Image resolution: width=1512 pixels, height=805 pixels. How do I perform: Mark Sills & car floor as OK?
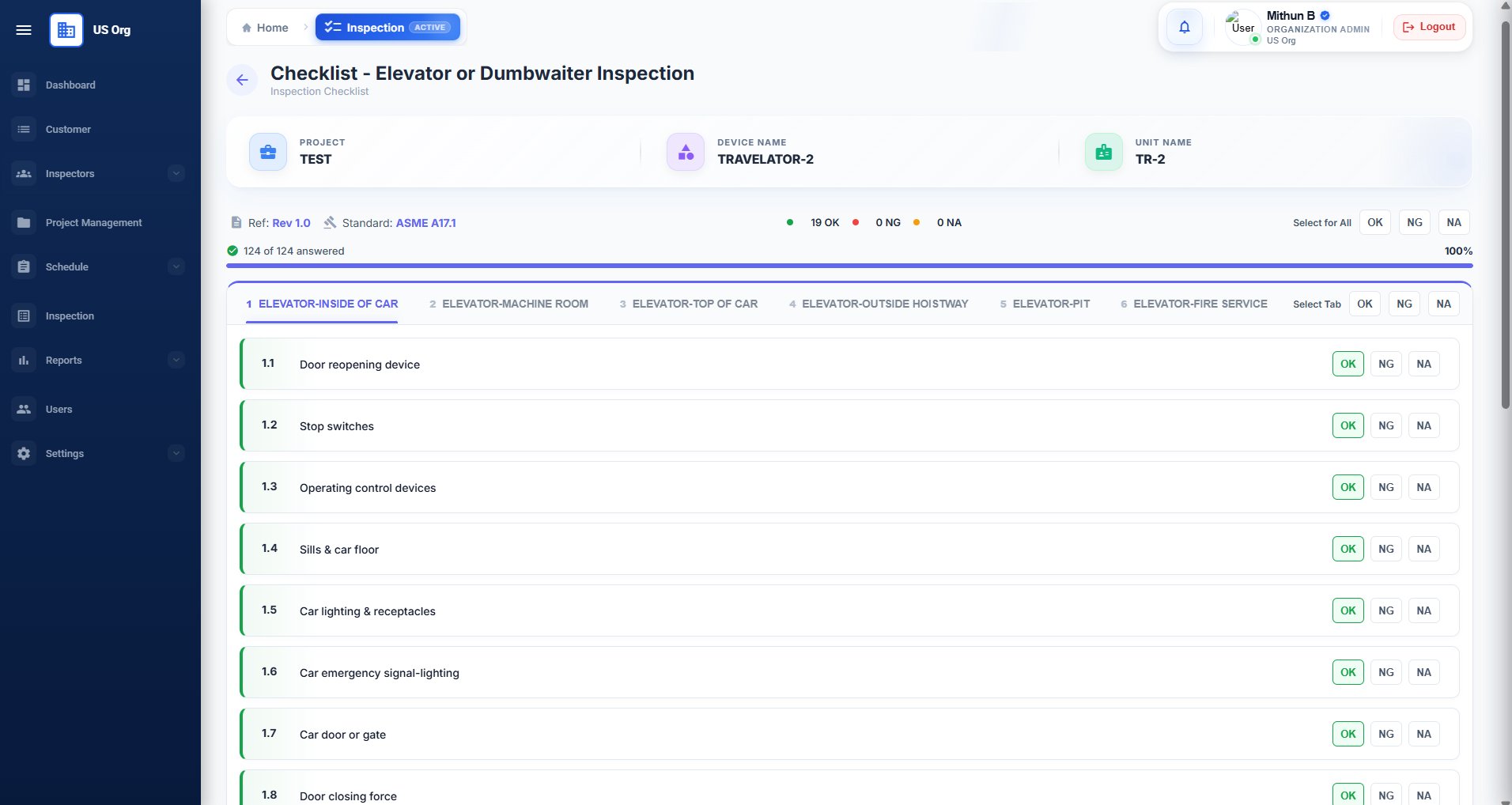[1348, 549]
